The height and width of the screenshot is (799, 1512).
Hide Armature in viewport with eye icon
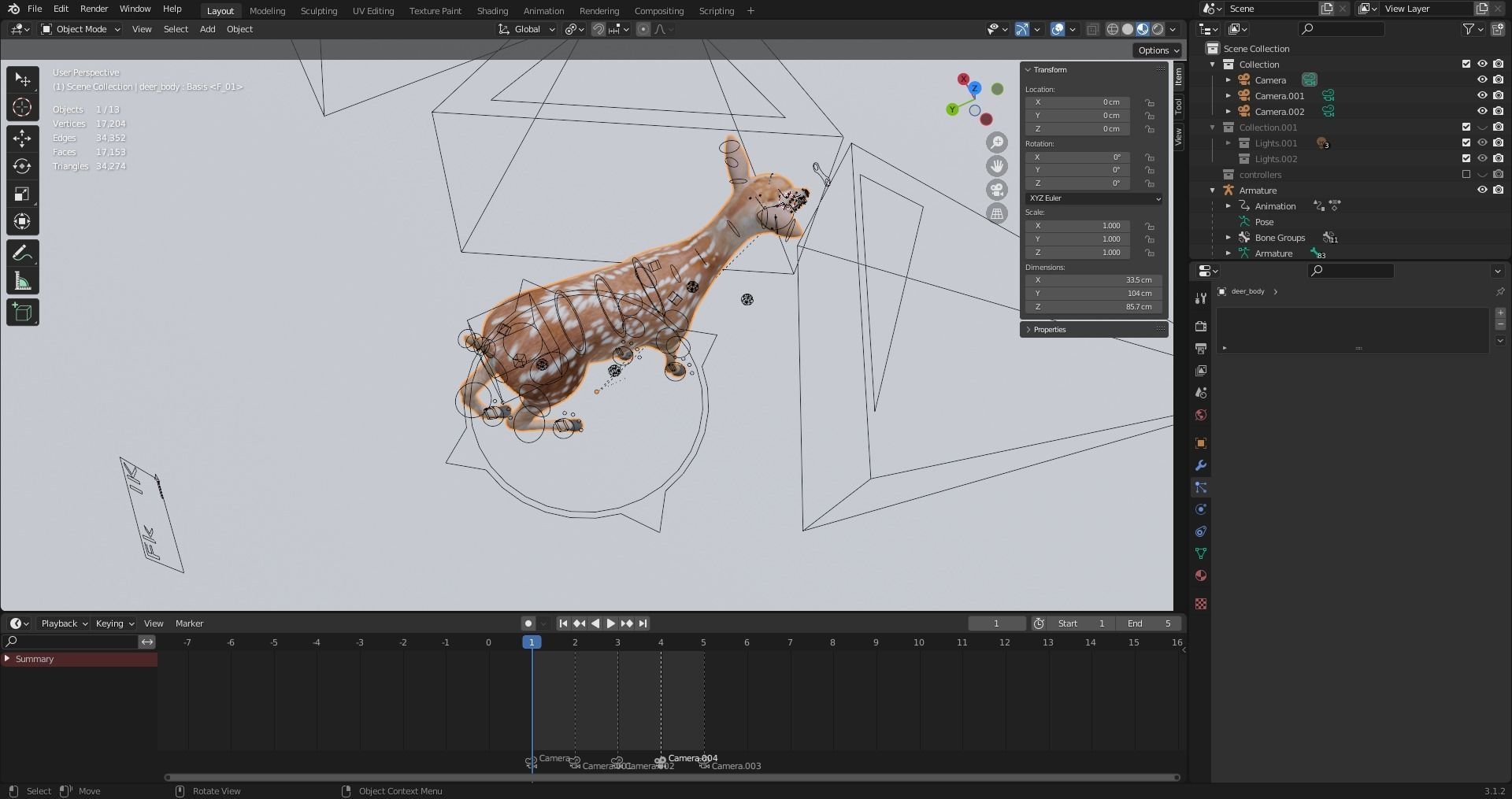coord(1482,190)
